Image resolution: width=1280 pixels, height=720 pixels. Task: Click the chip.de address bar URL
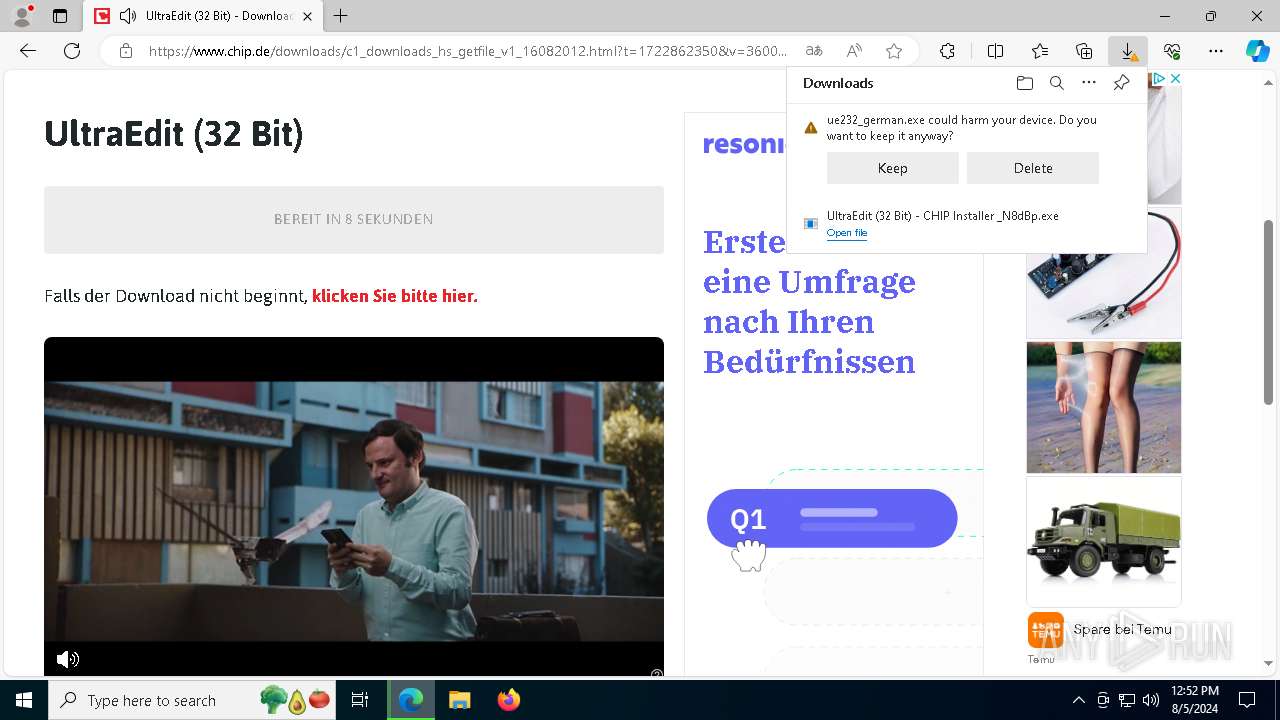[468, 51]
